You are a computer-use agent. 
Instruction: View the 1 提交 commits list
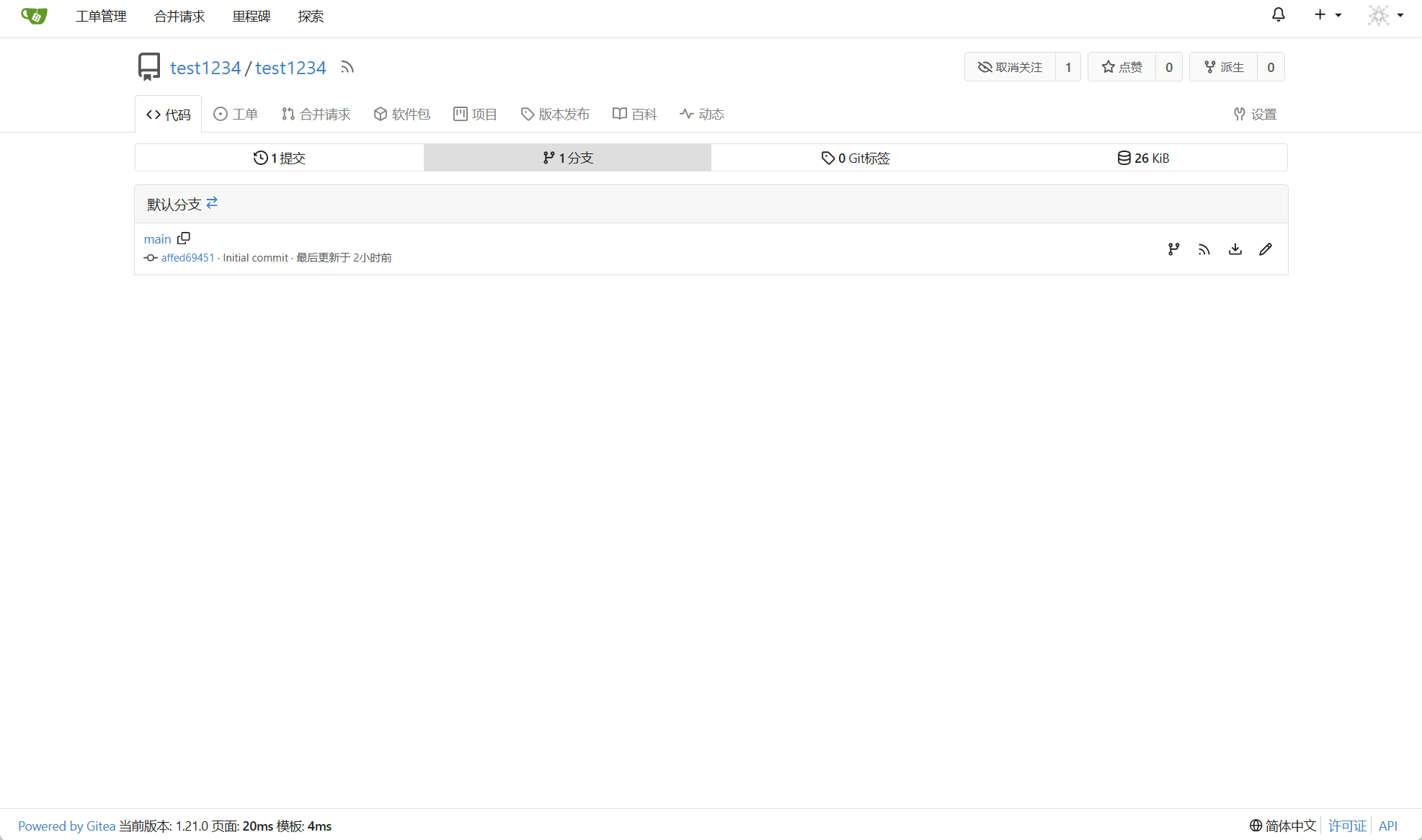point(279,158)
